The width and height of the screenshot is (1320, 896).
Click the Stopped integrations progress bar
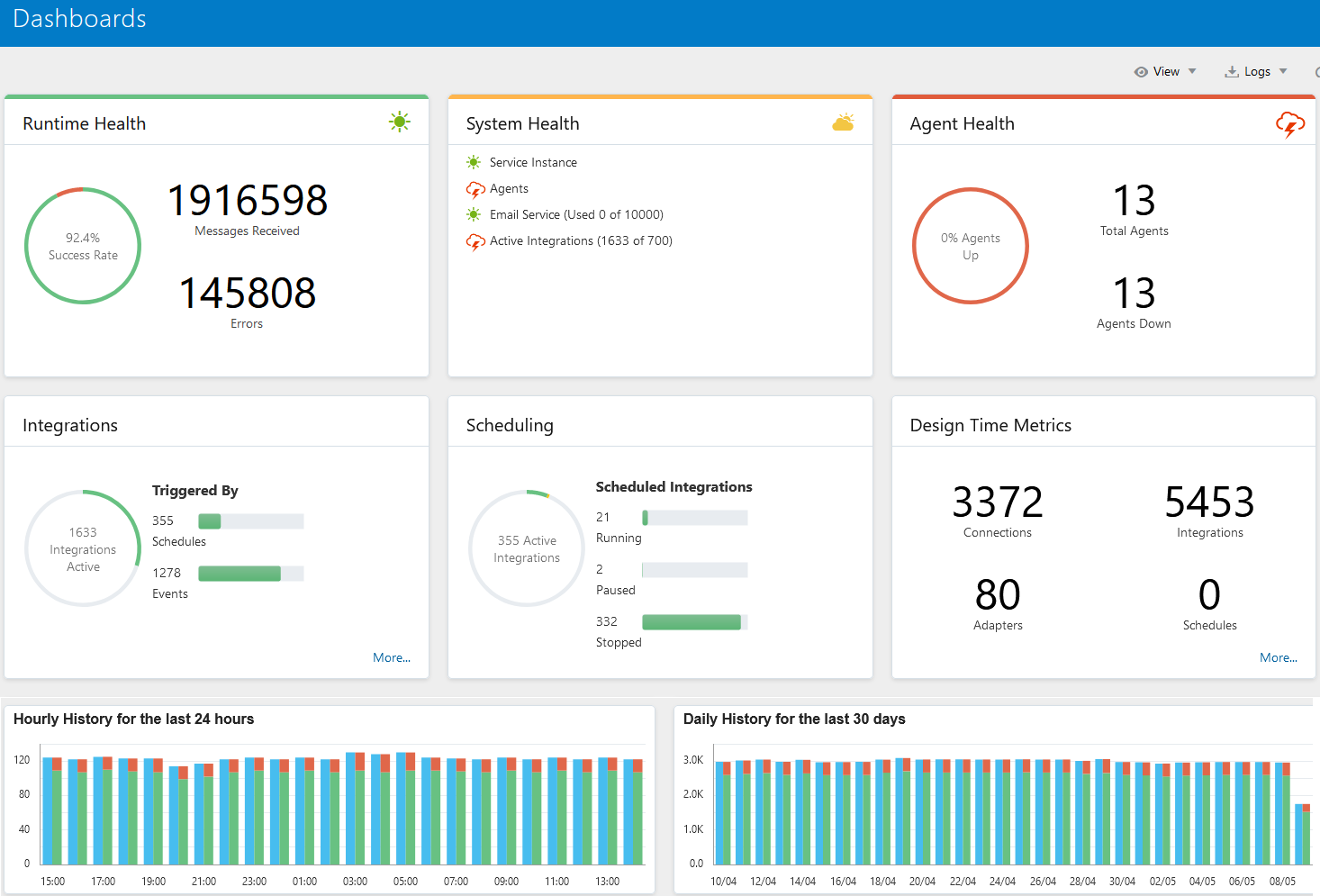(693, 621)
